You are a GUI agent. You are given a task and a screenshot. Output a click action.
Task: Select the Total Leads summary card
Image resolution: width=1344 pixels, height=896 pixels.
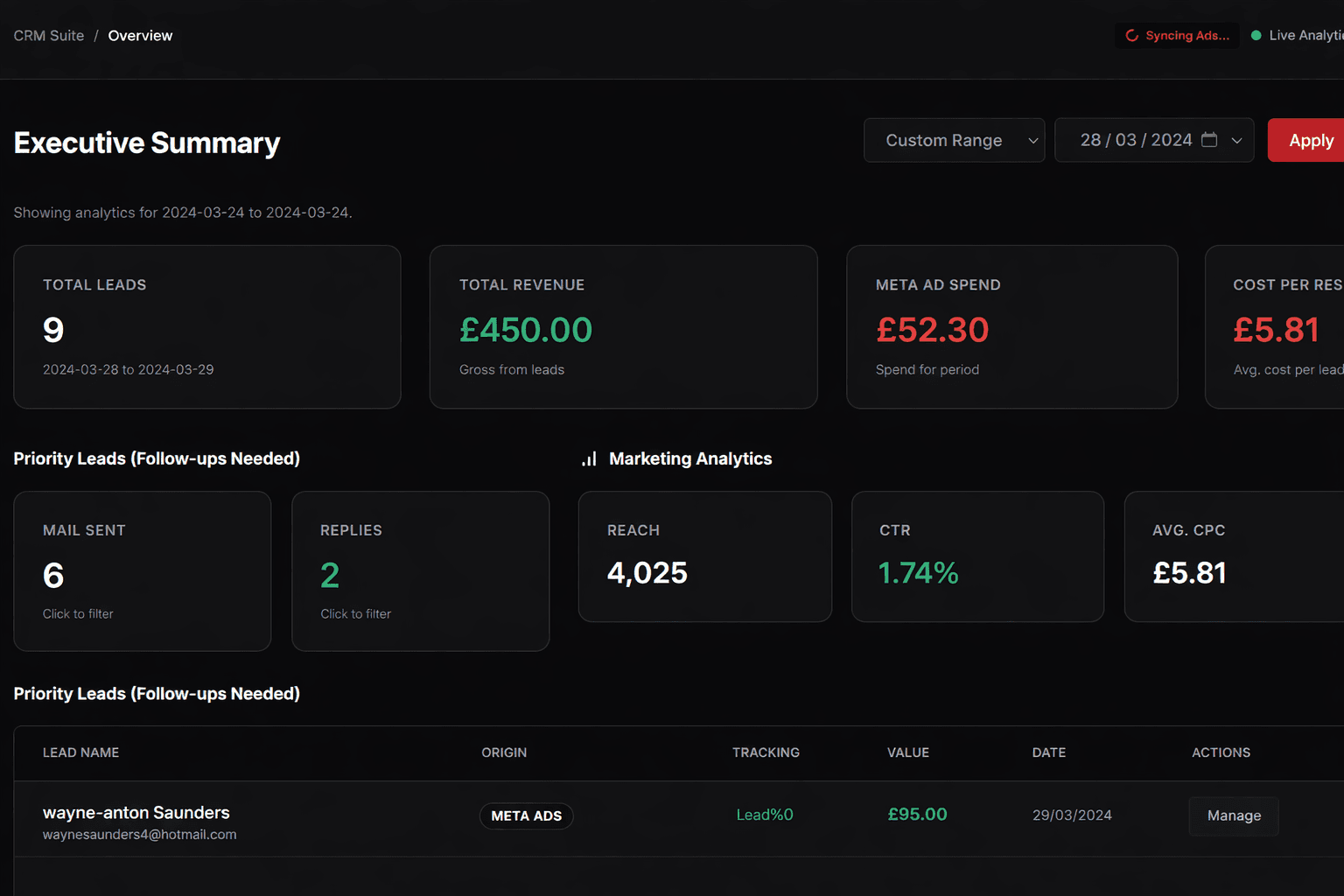pos(206,326)
